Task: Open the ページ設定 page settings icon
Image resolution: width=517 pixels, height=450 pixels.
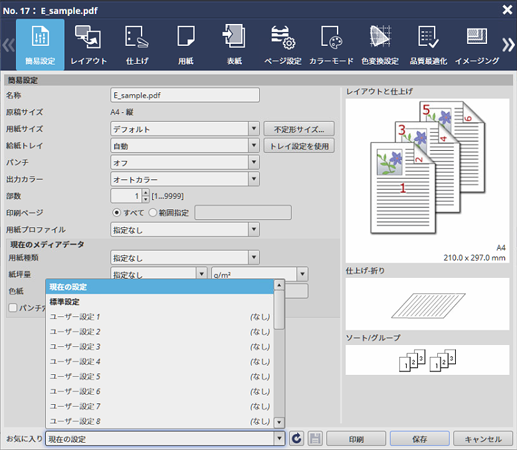Action: coord(283,44)
